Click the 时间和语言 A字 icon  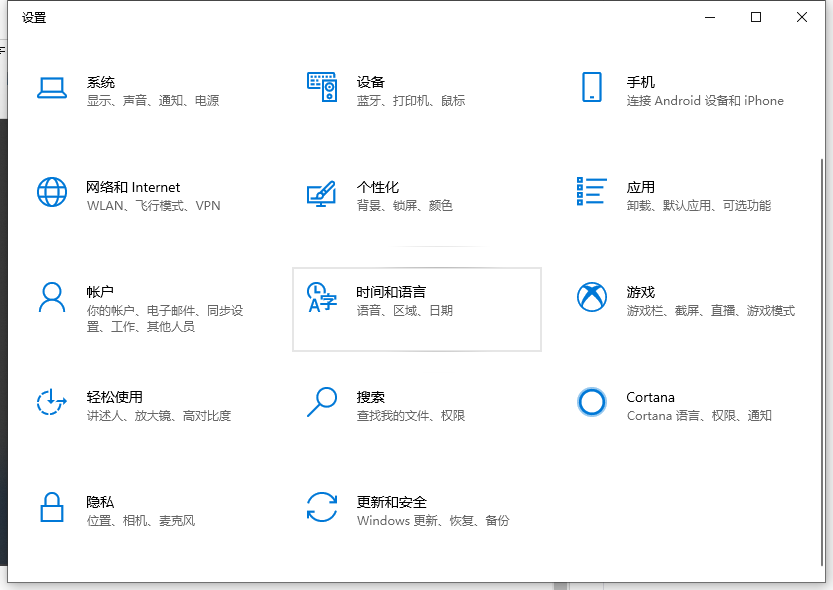coord(322,298)
